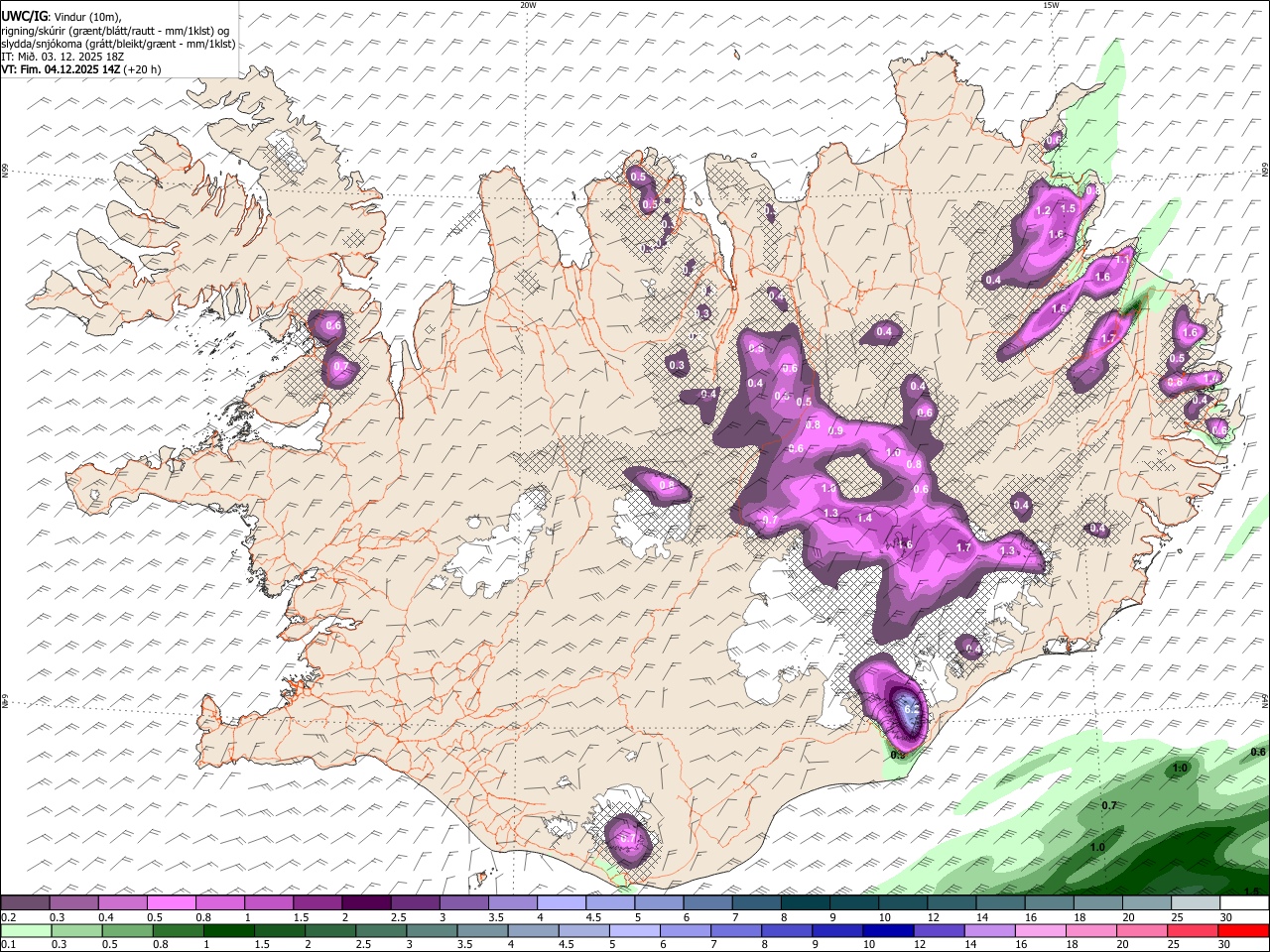Click the 'slydda/snjókoma' description line

pos(118,44)
